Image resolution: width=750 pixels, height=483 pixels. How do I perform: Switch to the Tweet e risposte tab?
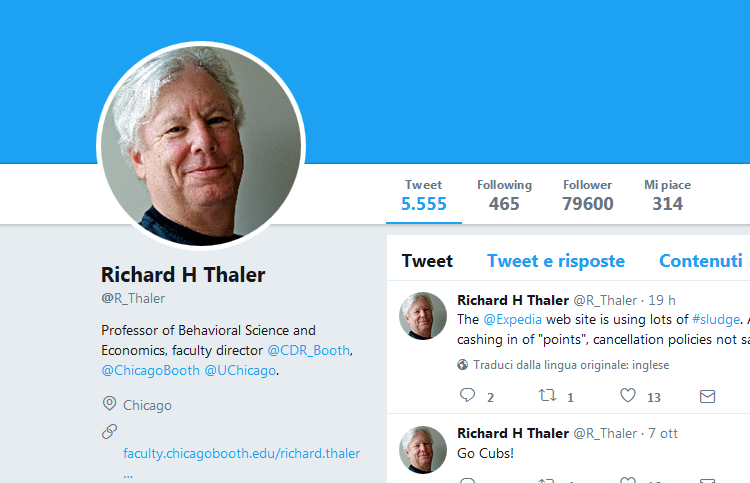tap(556, 261)
